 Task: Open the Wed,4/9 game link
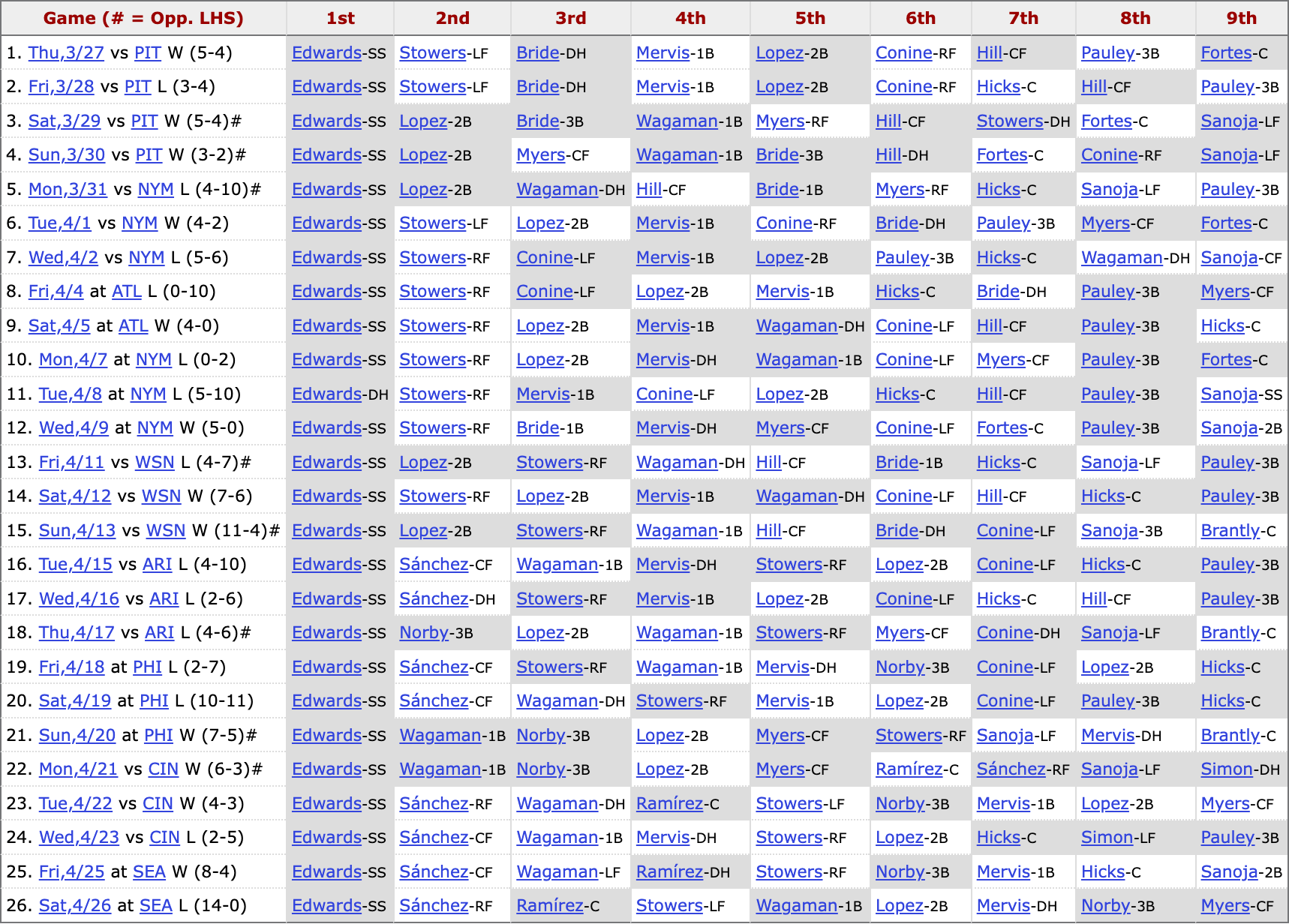point(74,428)
